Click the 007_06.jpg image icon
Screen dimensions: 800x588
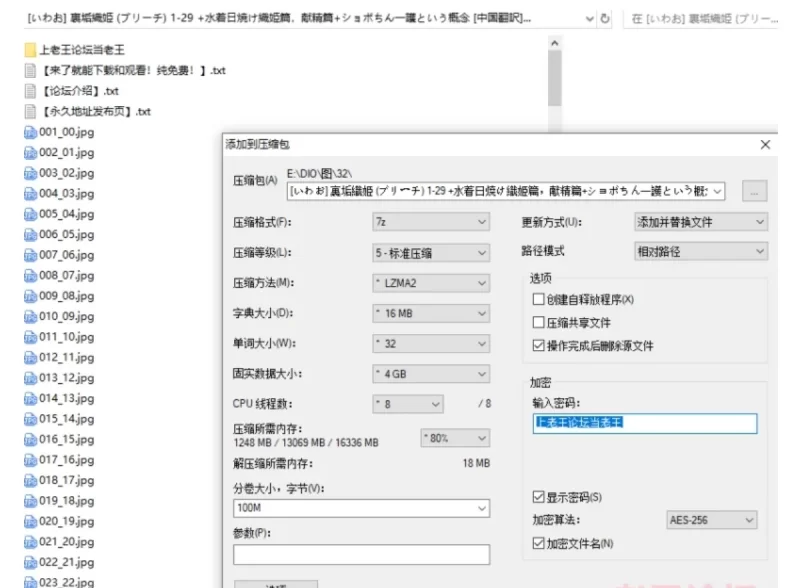pos(30,255)
